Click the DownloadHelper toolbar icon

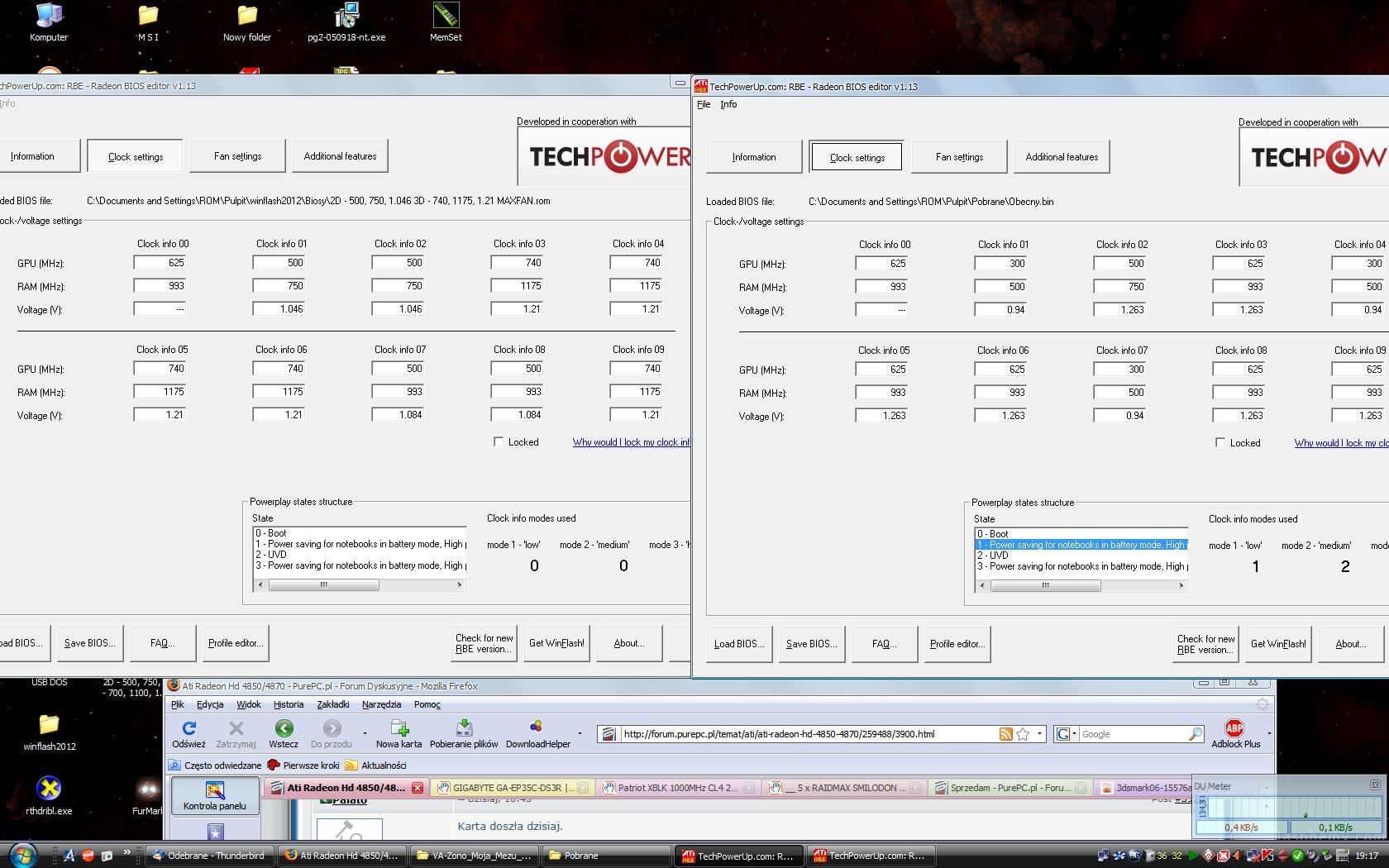[x=536, y=727]
